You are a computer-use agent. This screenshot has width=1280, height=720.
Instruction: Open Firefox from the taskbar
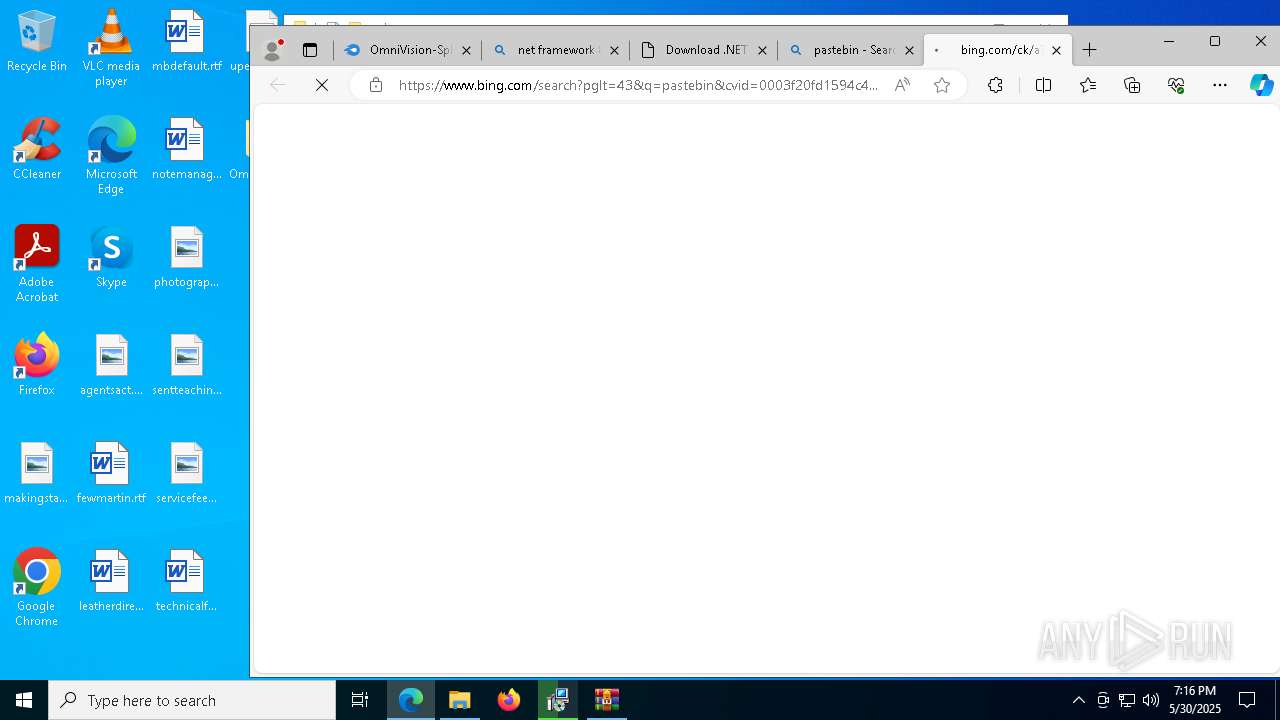(x=509, y=700)
